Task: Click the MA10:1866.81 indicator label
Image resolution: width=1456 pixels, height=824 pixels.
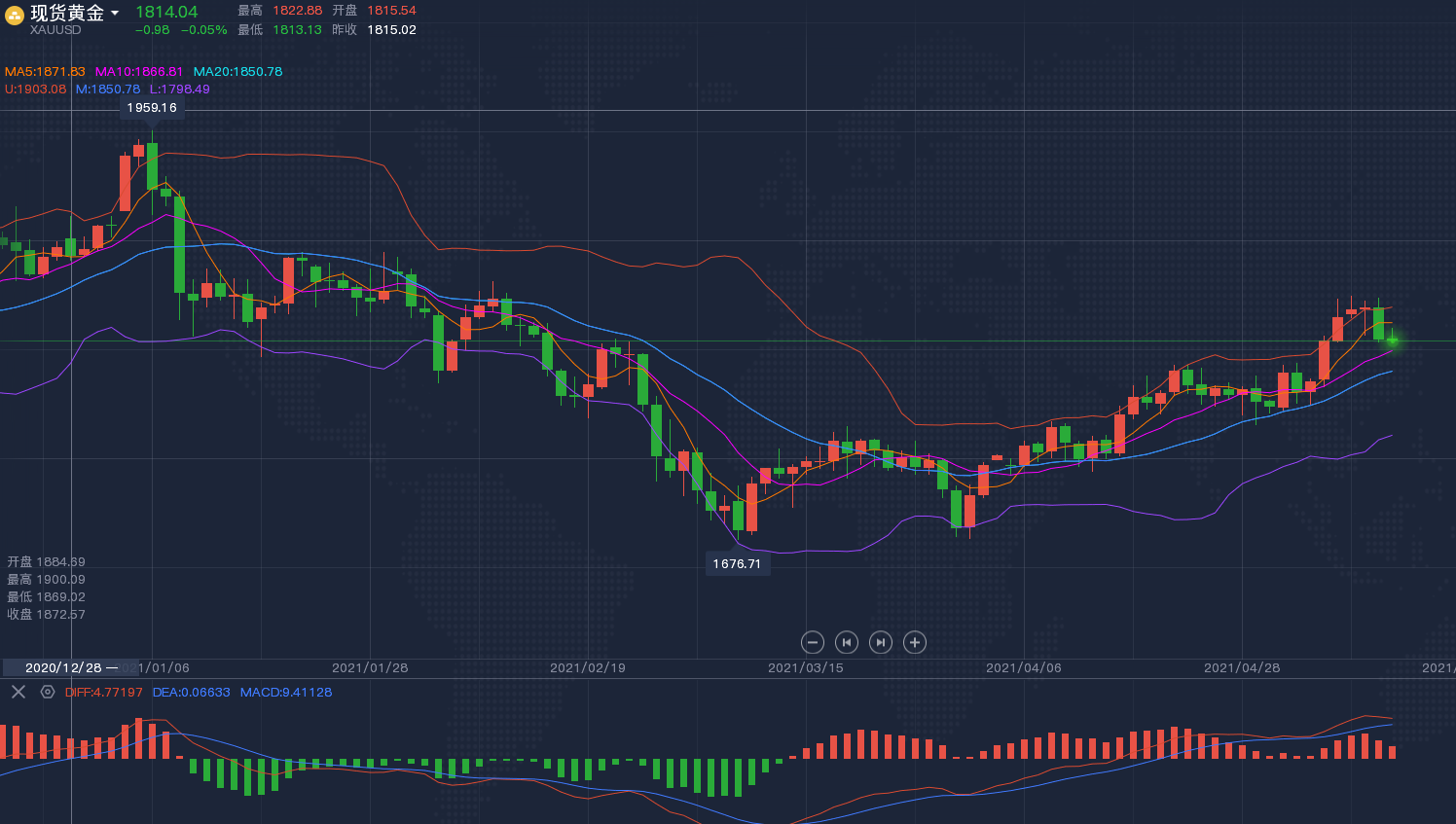Action: click(138, 72)
